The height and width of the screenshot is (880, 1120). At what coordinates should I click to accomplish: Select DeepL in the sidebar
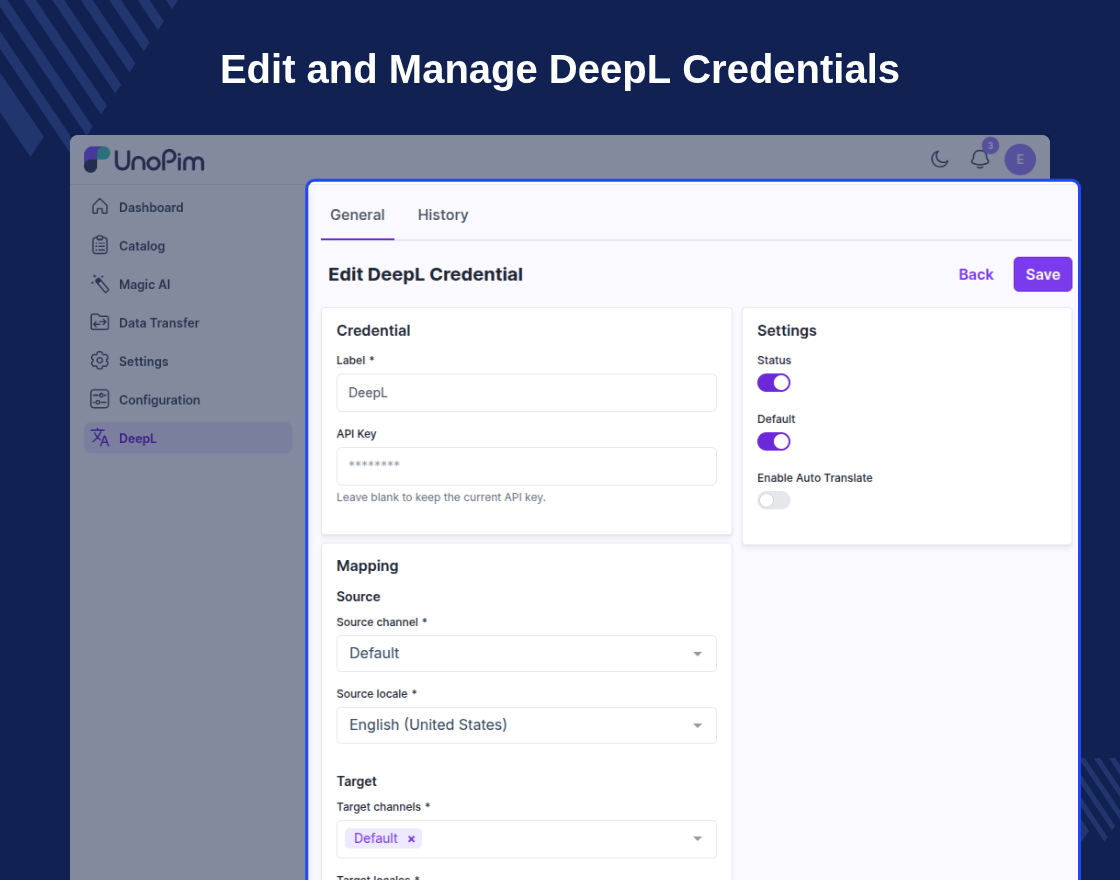[x=188, y=438]
